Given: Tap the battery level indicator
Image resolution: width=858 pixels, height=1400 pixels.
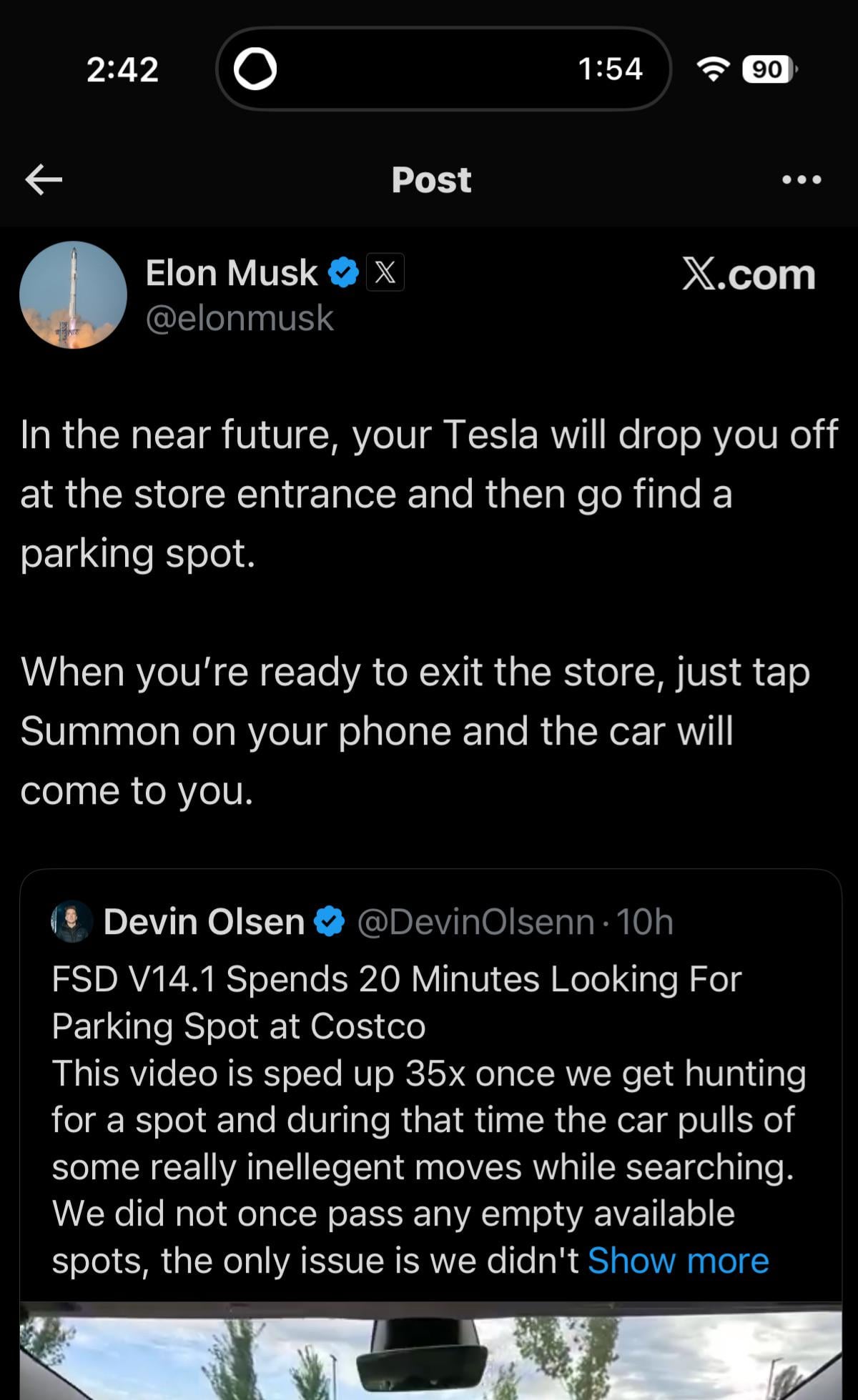Looking at the screenshot, I should point(769,69).
